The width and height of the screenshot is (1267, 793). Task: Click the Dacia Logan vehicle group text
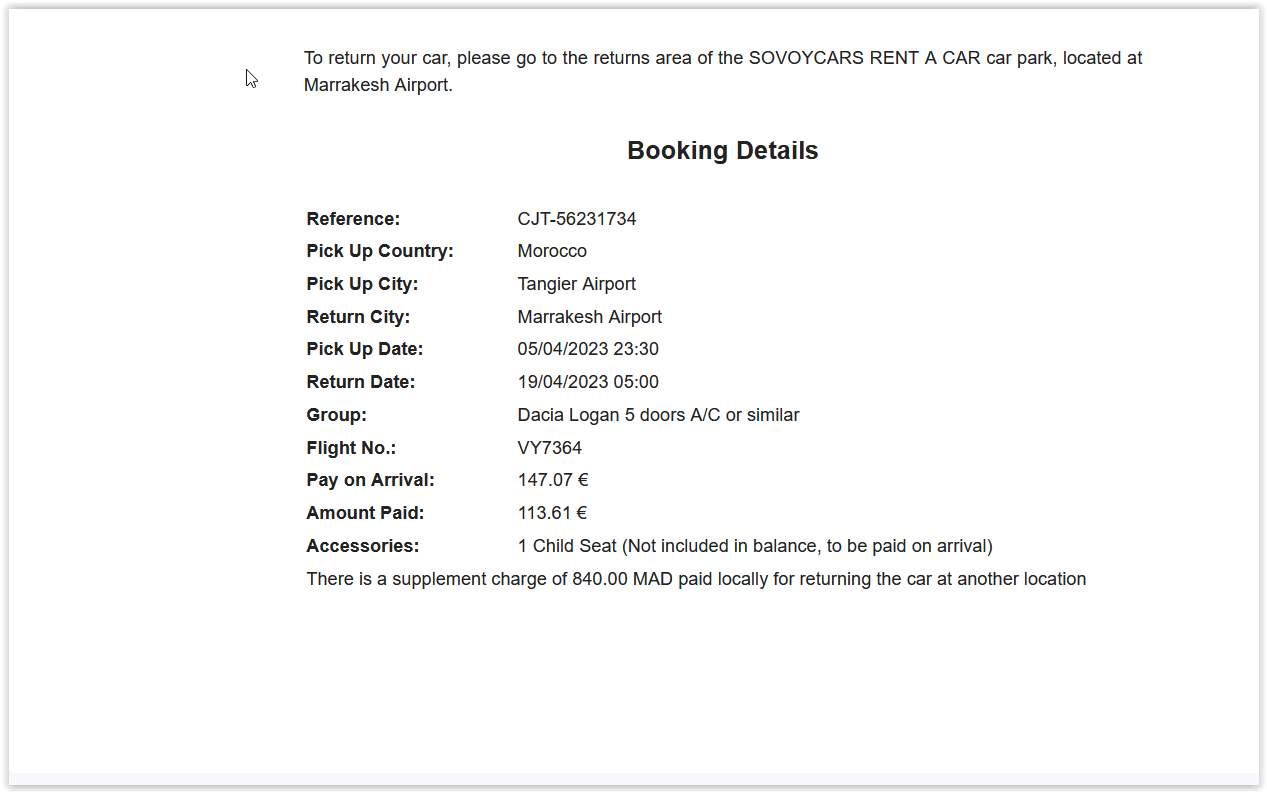click(x=658, y=415)
